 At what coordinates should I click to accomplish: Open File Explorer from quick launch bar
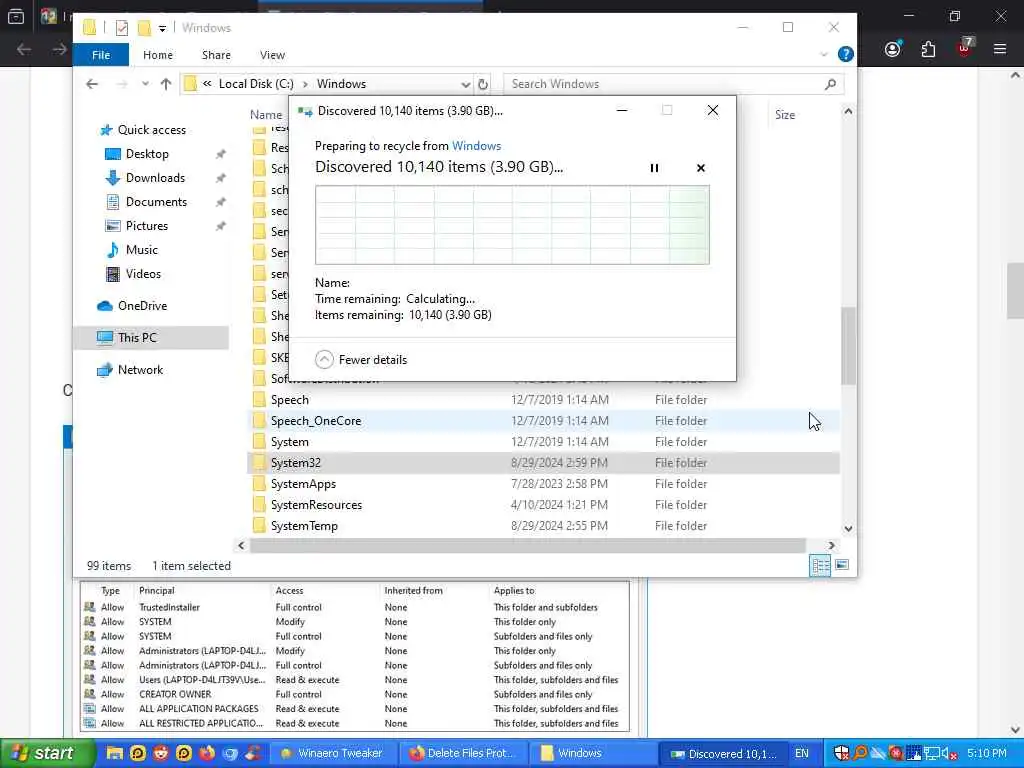pyautogui.click(x=114, y=753)
